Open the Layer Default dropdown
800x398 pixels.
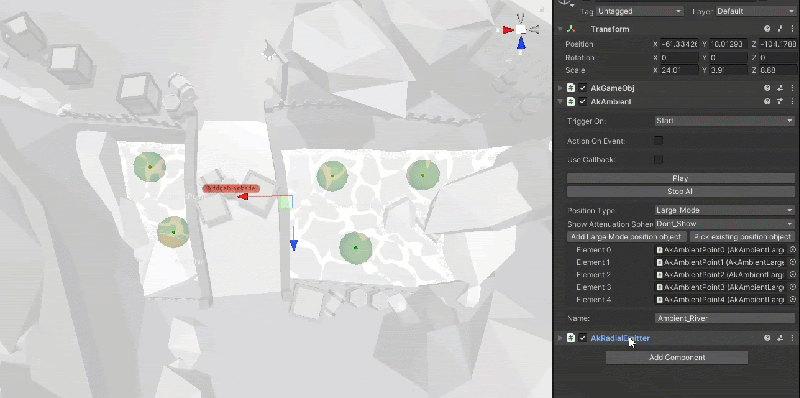[755, 11]
